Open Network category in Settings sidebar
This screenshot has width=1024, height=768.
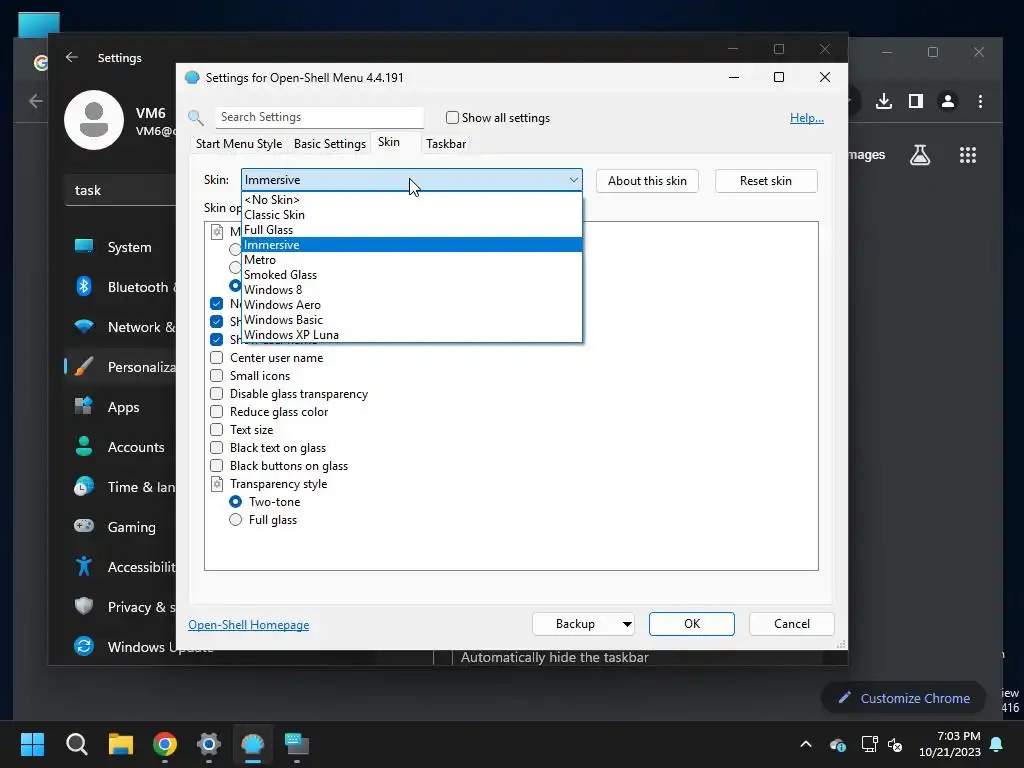120,327
